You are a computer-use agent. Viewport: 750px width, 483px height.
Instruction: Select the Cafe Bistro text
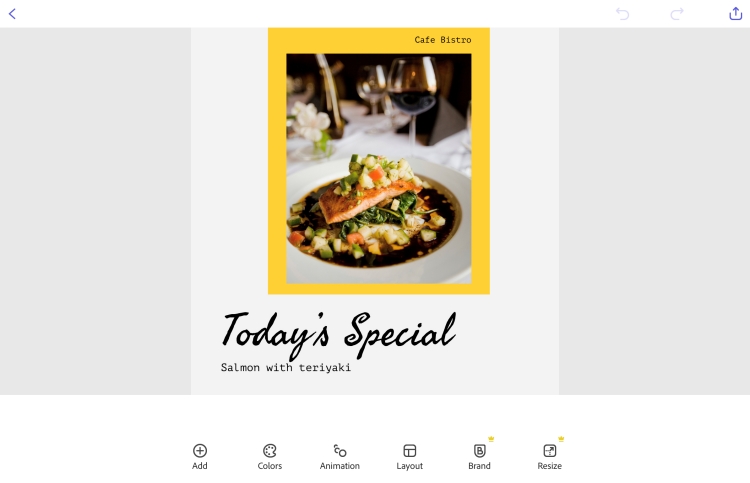point(442,40)
